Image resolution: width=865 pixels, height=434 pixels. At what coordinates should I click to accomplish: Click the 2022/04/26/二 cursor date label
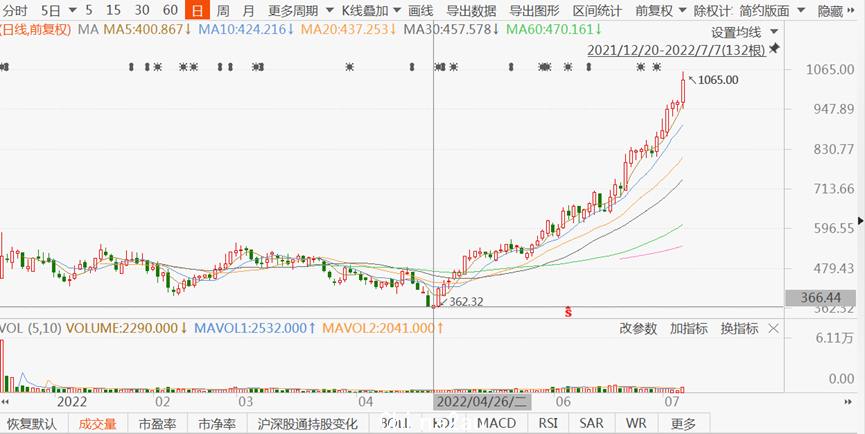(x=482, y=401)
